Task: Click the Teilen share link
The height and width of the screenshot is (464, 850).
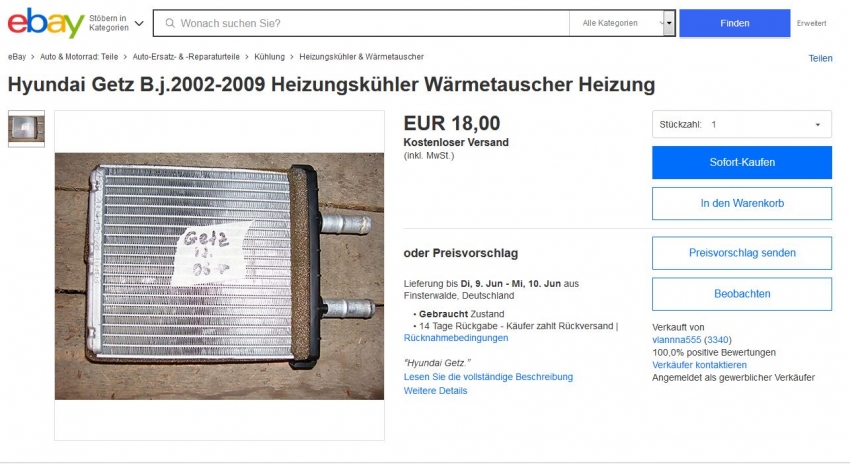Action: point(820,59)
